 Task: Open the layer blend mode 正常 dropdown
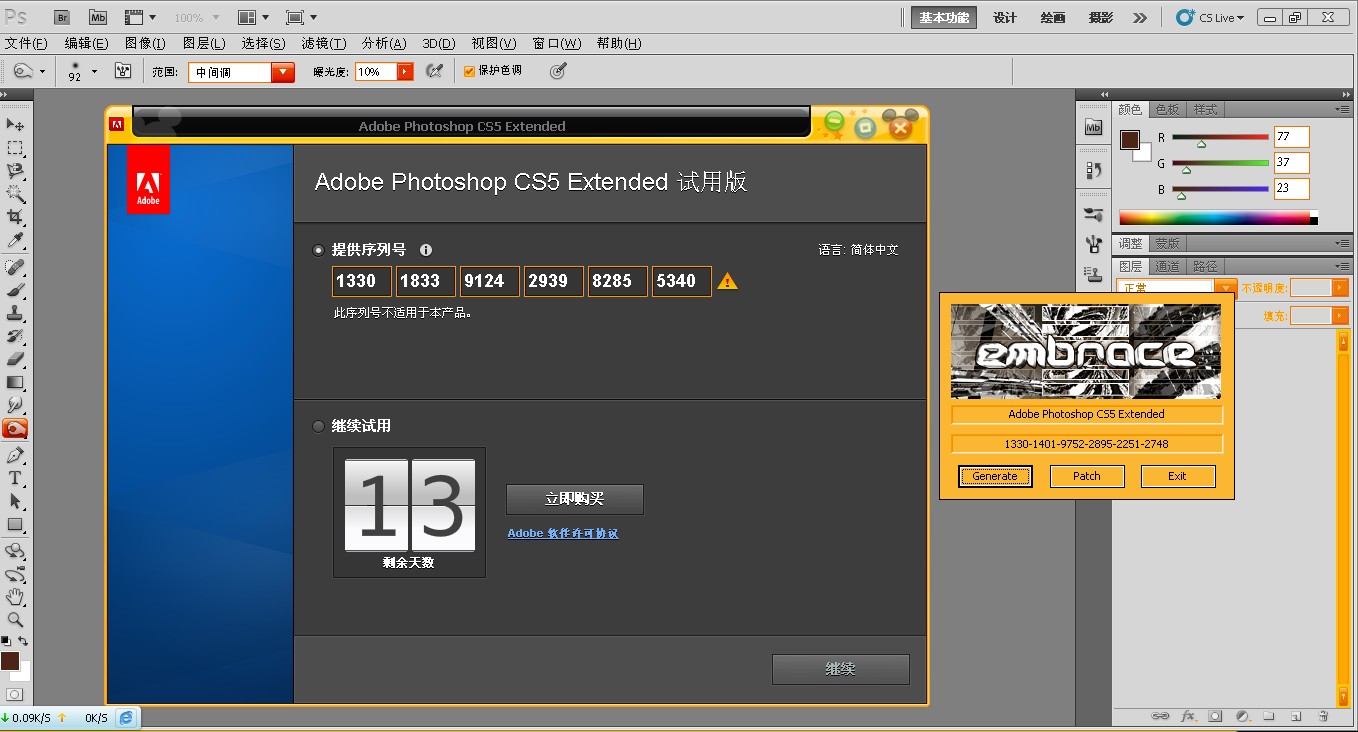point(1226,288)
